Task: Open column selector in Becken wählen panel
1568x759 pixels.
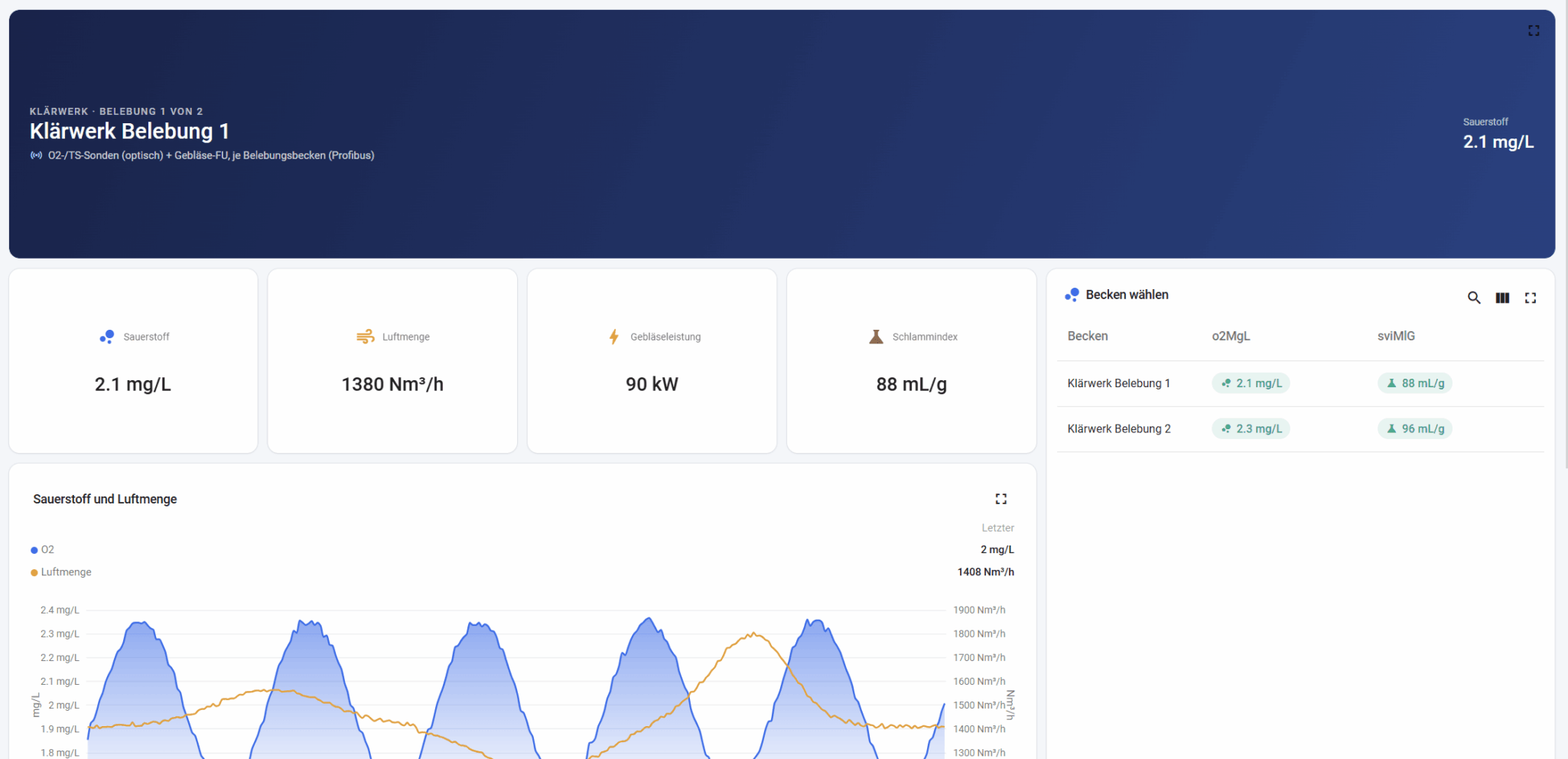Action: point(1502,298)
